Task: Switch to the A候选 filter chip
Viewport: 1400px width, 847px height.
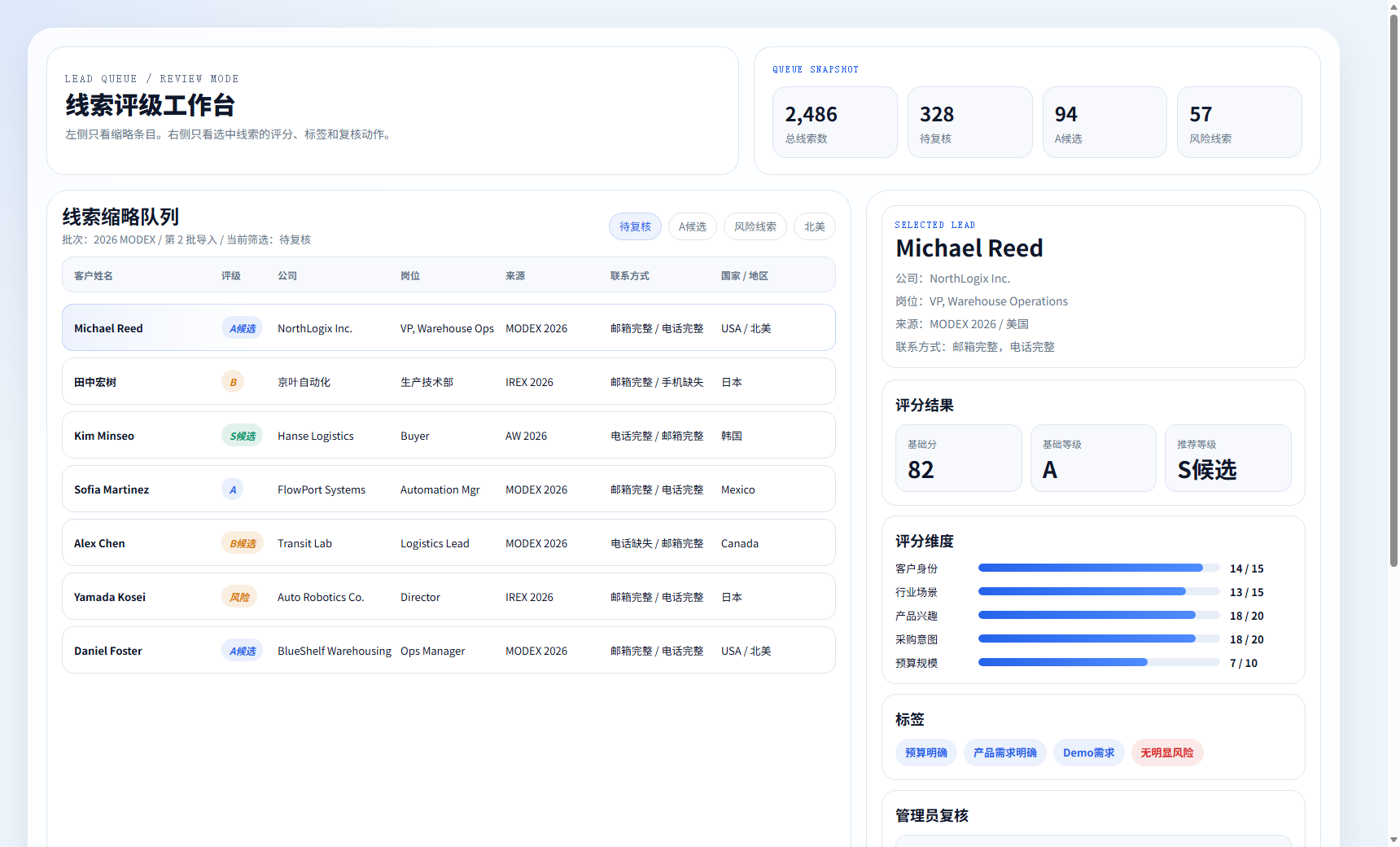Action: [693, 226]
